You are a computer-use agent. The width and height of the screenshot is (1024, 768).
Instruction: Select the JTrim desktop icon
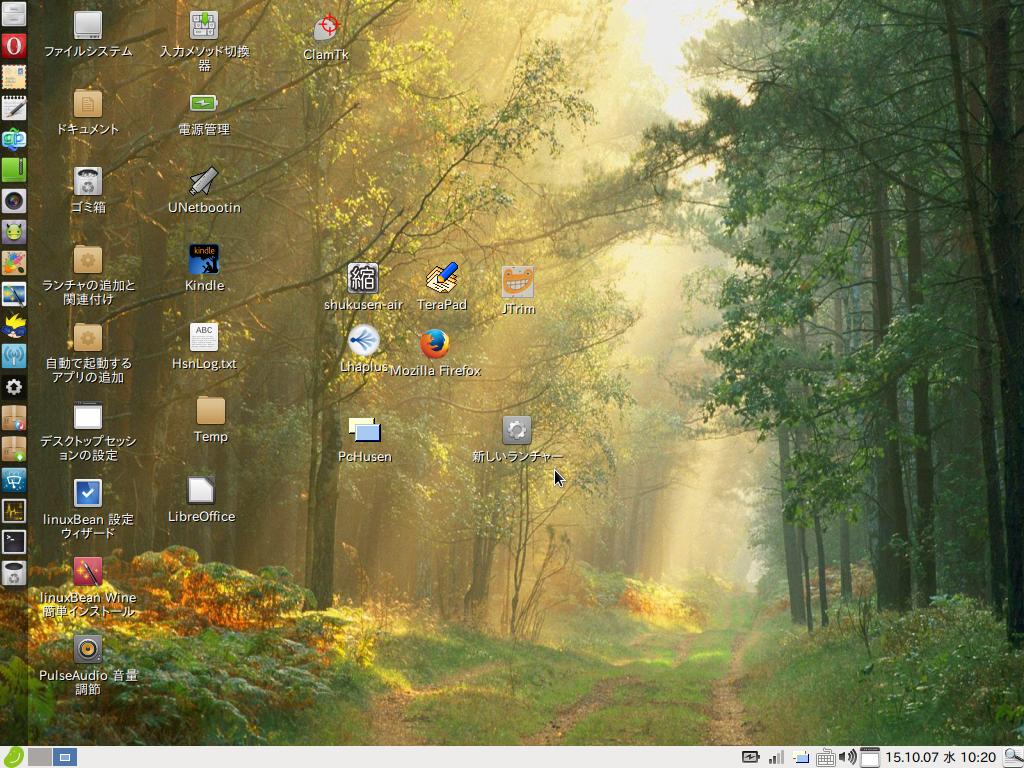click(518, 291)
